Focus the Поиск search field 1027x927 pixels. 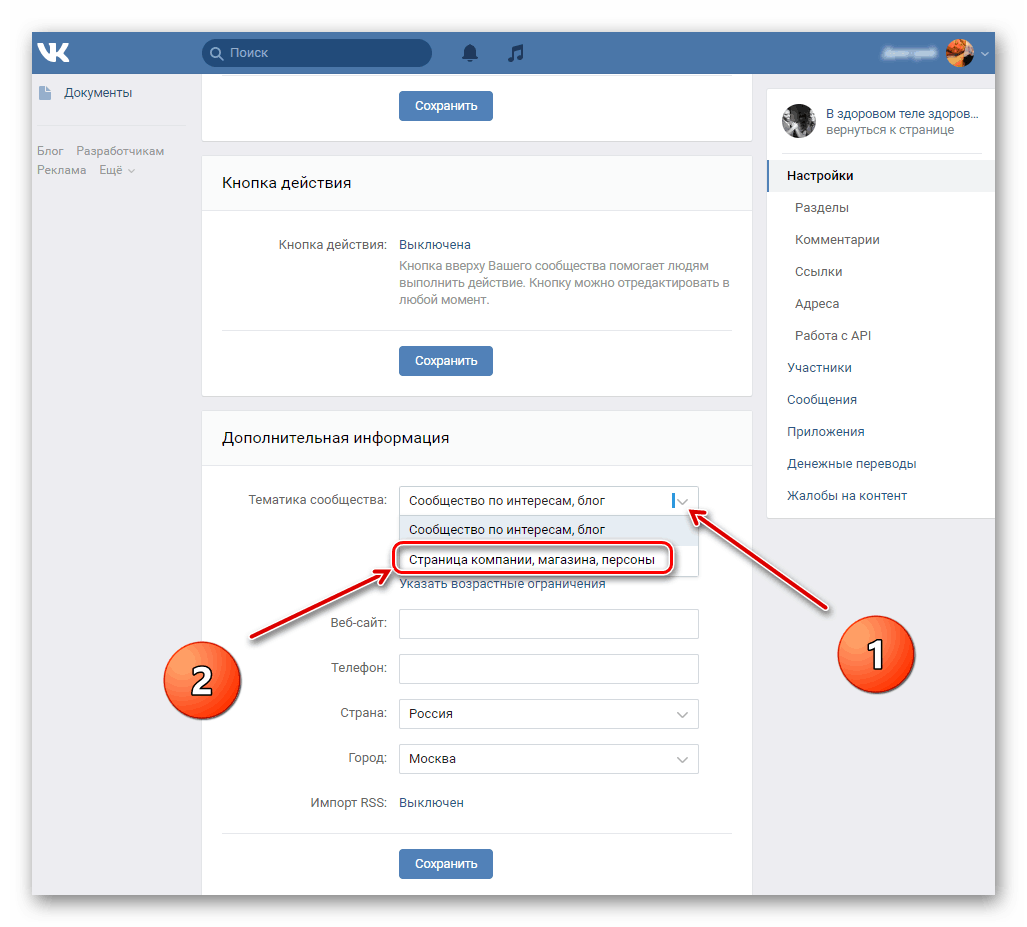pyautogui.click(x=317, y=53)
